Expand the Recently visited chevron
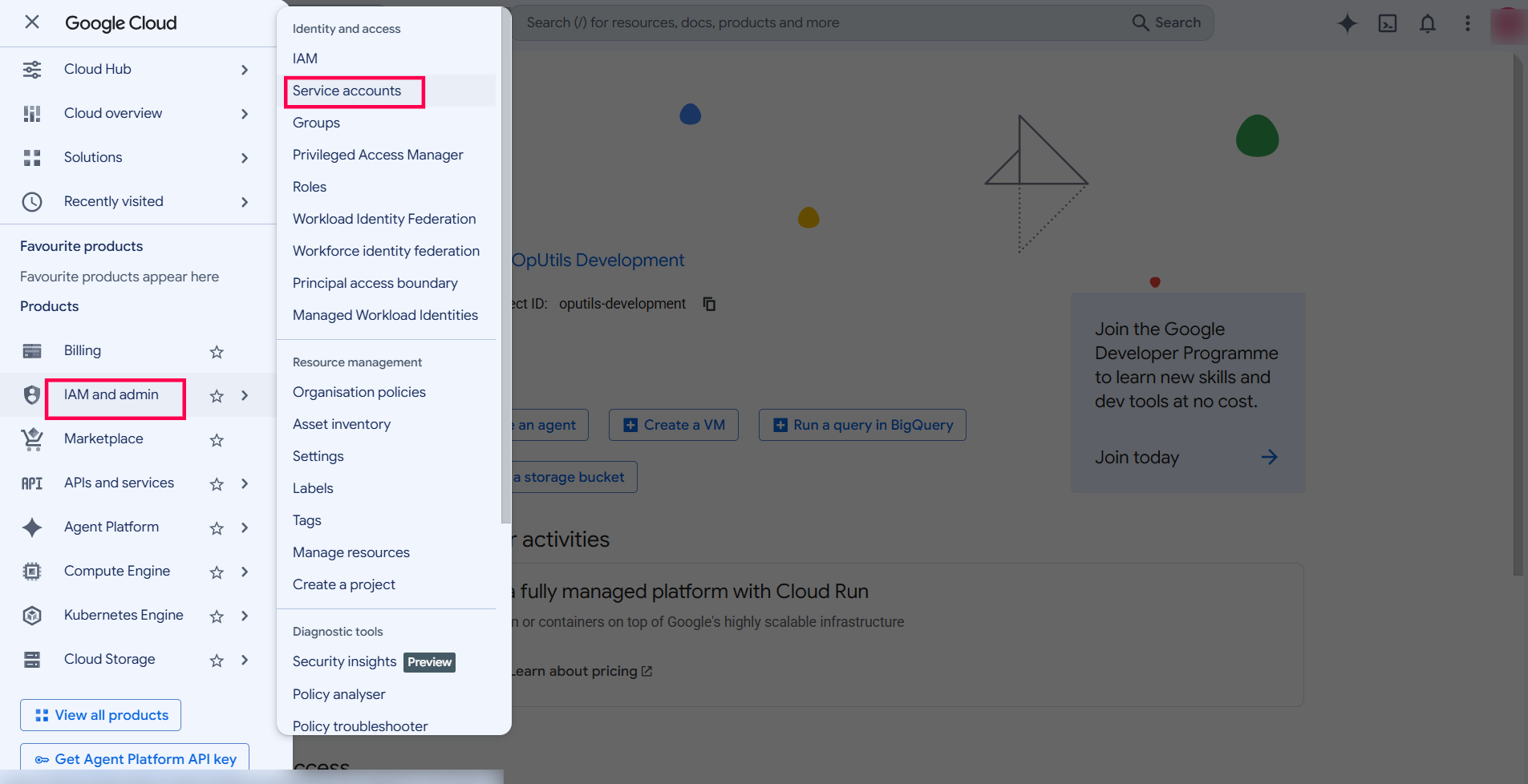The width and height of the screenshot is (1528, 784). [245, 202]
